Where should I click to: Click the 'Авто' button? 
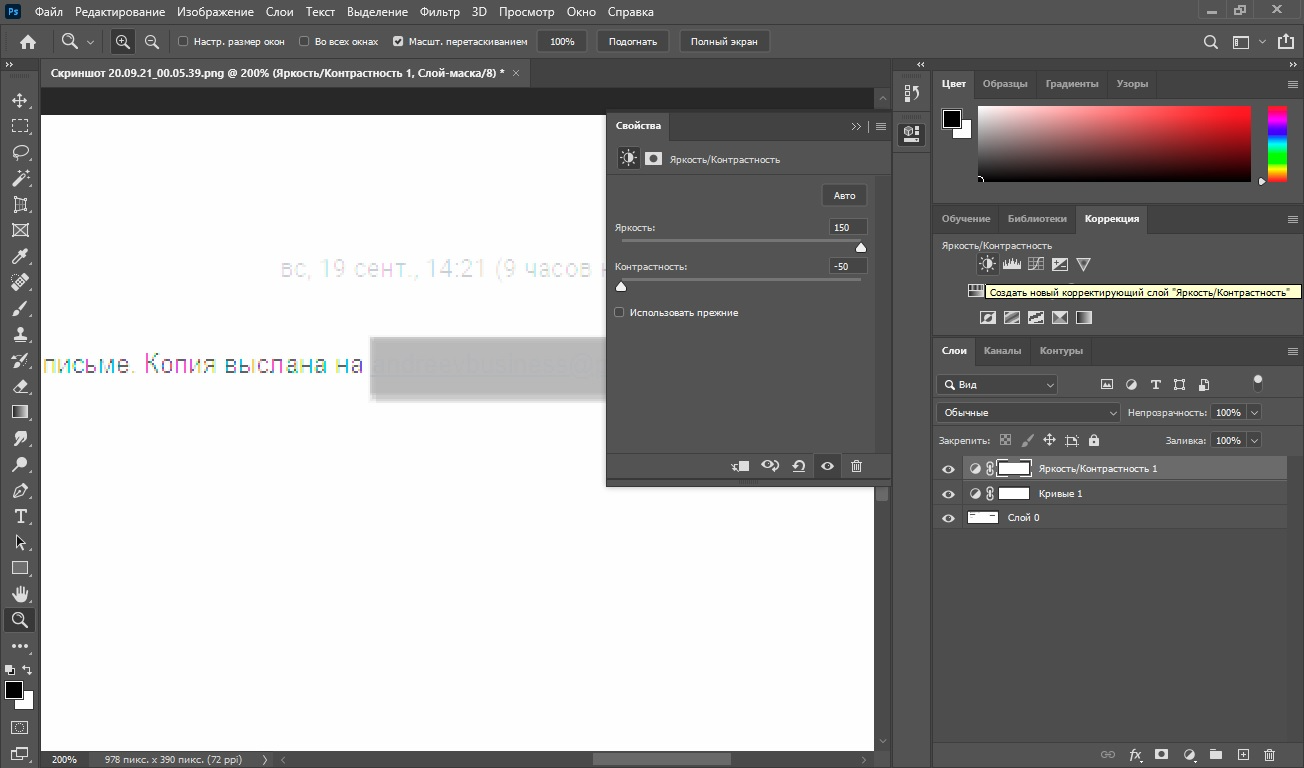pyautogui.click(x=844, y=196)
